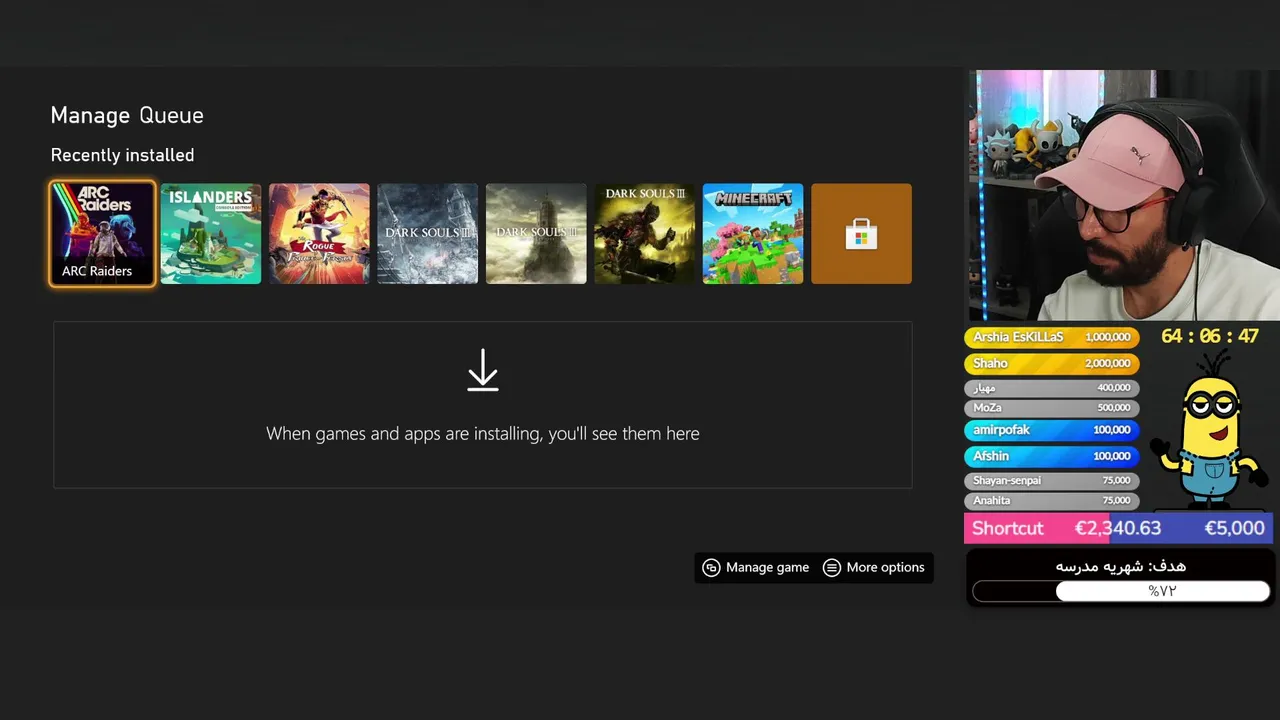The height and width of the screenshot is (720, 1280).
Task: Open More options
Action: (874, 567)
